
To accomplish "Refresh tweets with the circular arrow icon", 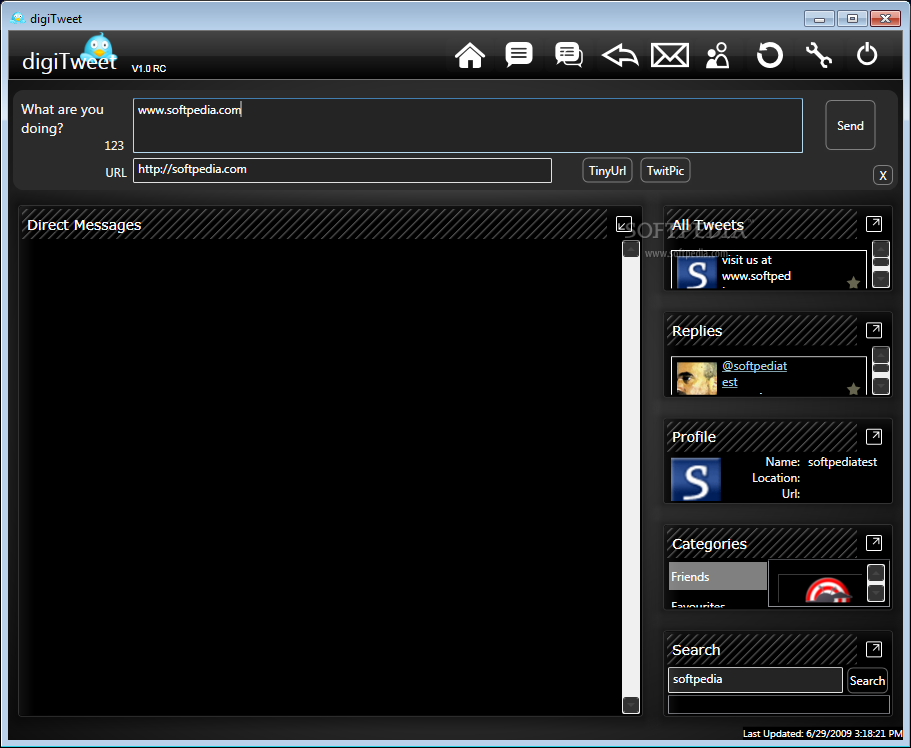I will pyautogui.click(x=769, y=56).
